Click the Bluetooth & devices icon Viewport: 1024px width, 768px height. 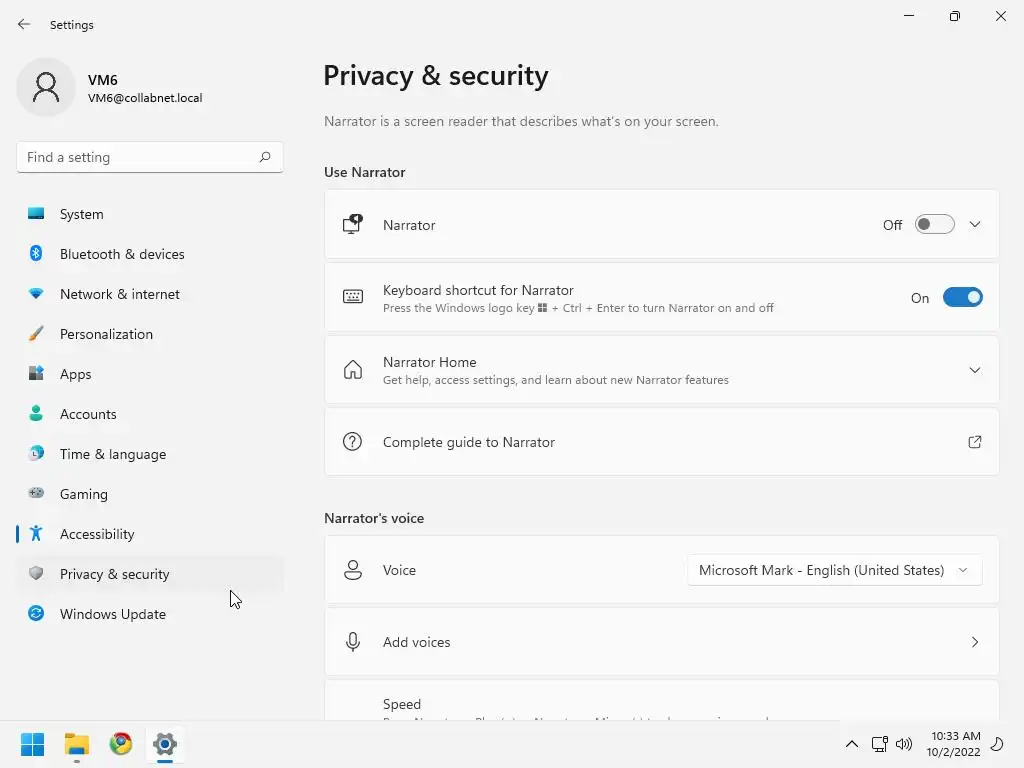[36, 254]
